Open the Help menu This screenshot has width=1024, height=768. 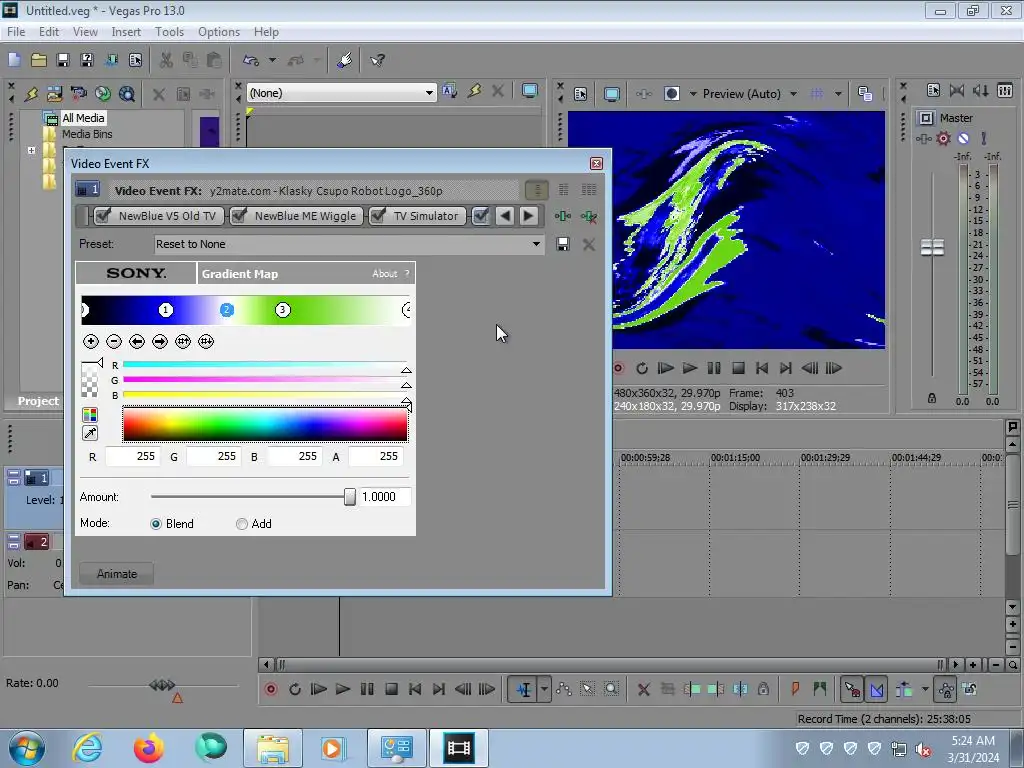coord(266,31)
